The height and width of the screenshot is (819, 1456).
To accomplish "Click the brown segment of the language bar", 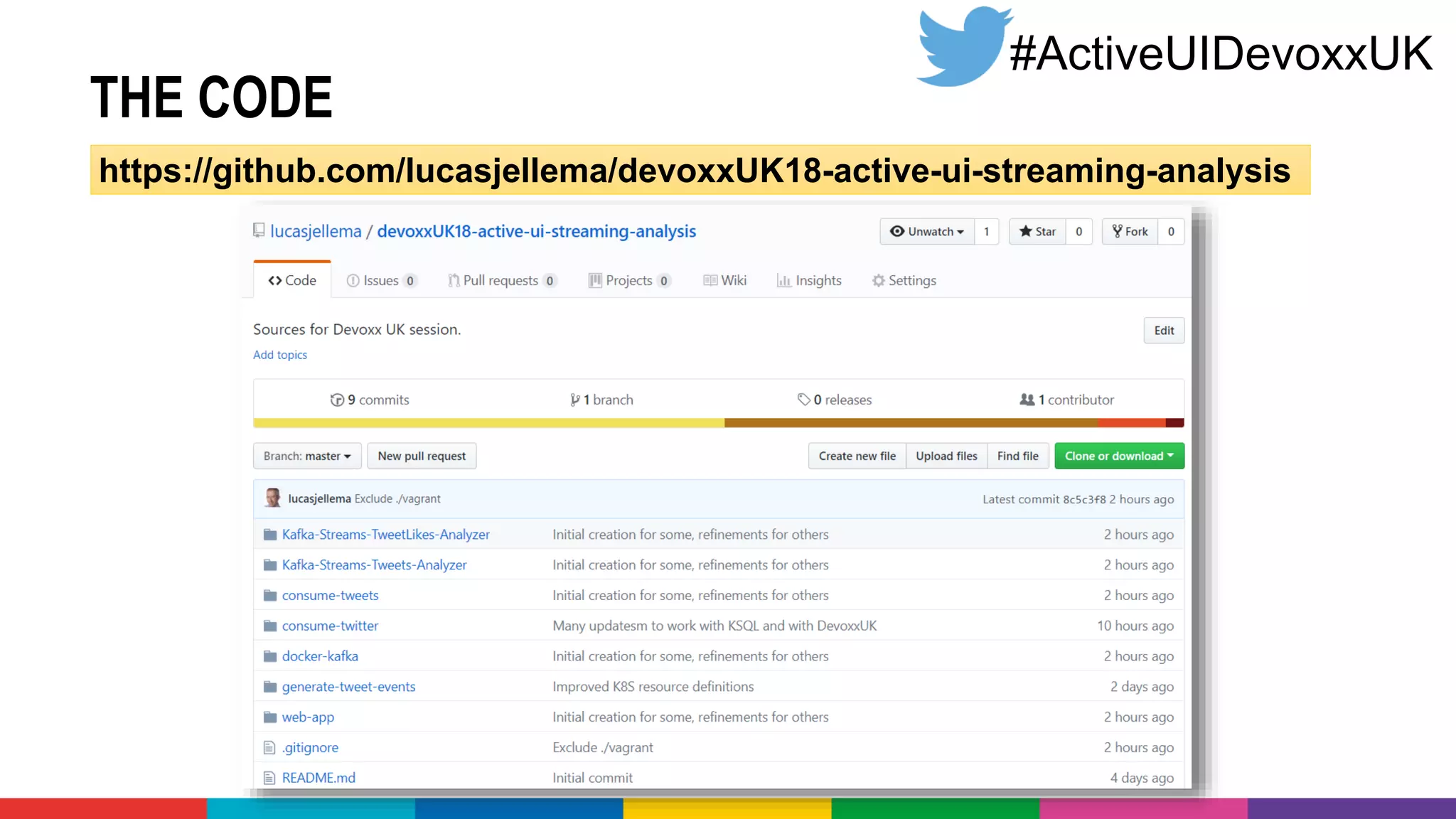I will point(911,423).
